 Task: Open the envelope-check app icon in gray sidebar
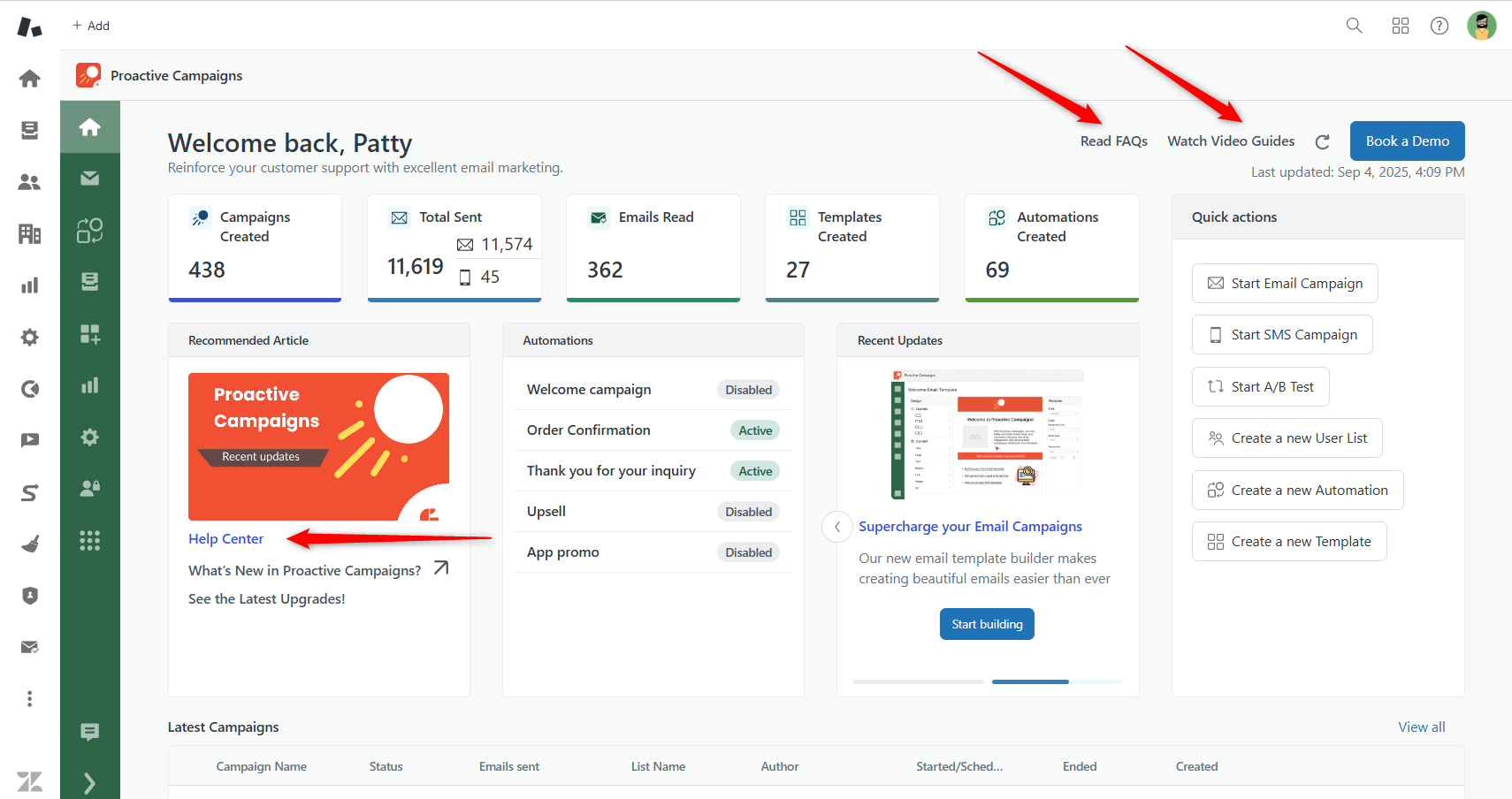pyautogui.click(x=30, y=647)
